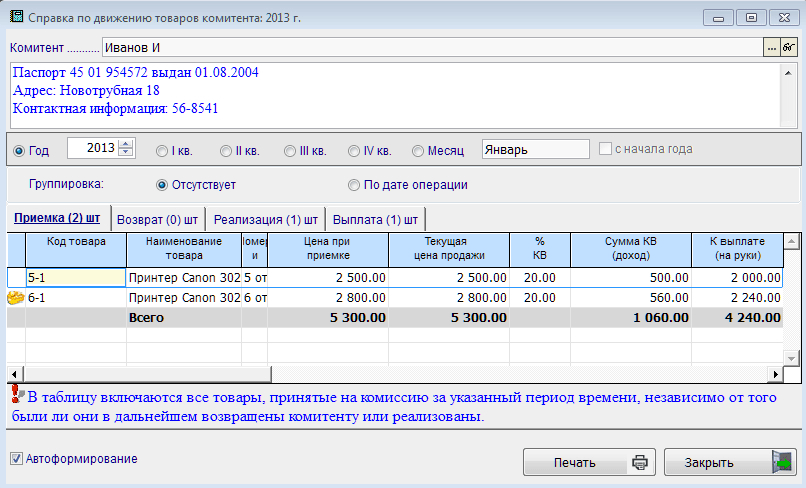806x488 pixels.
Task: Switch to the Приемка (2) шт tab
Action: [x=57, y=218]
